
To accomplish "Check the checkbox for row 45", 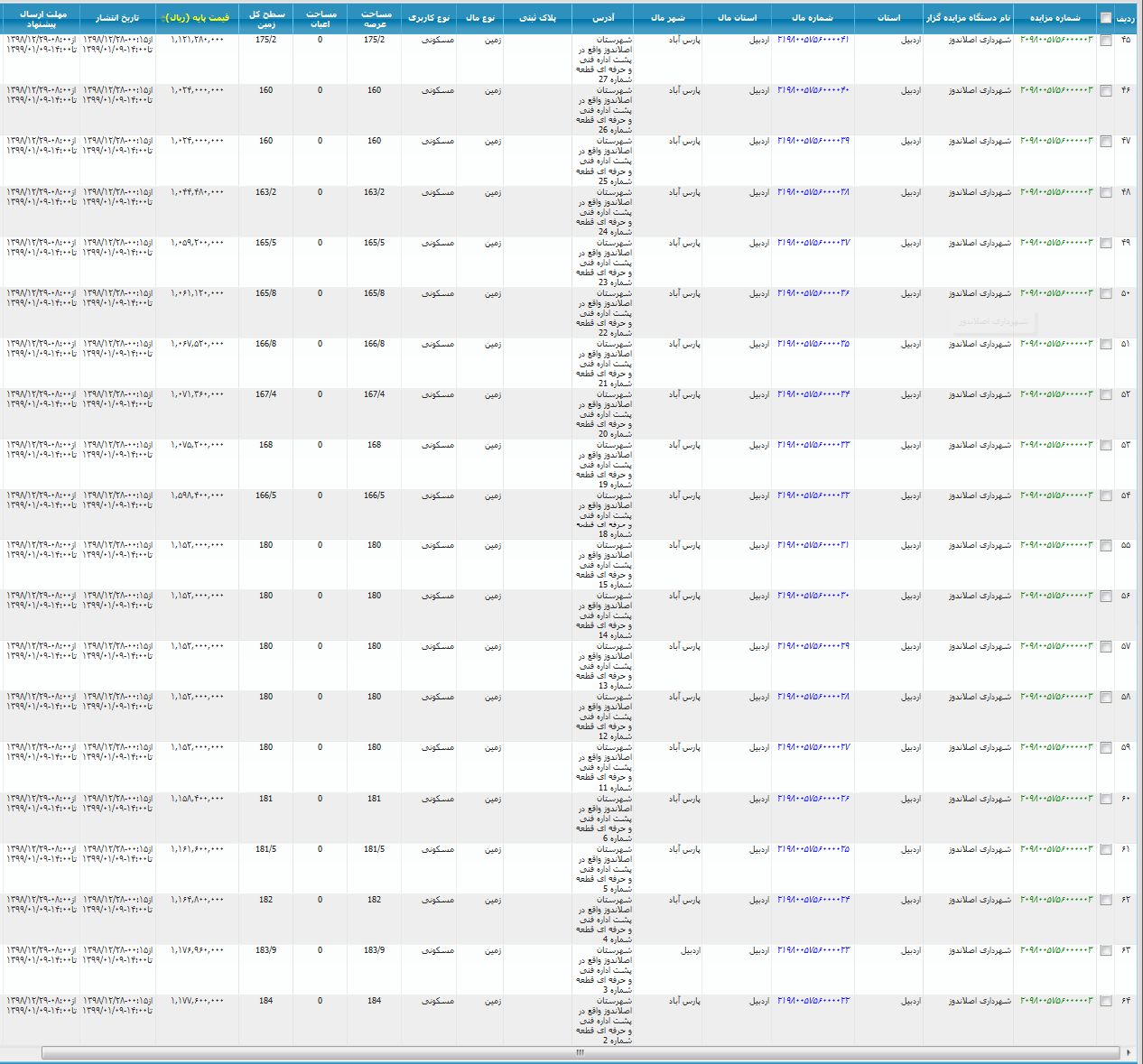I will click(x=1106, y=41).
